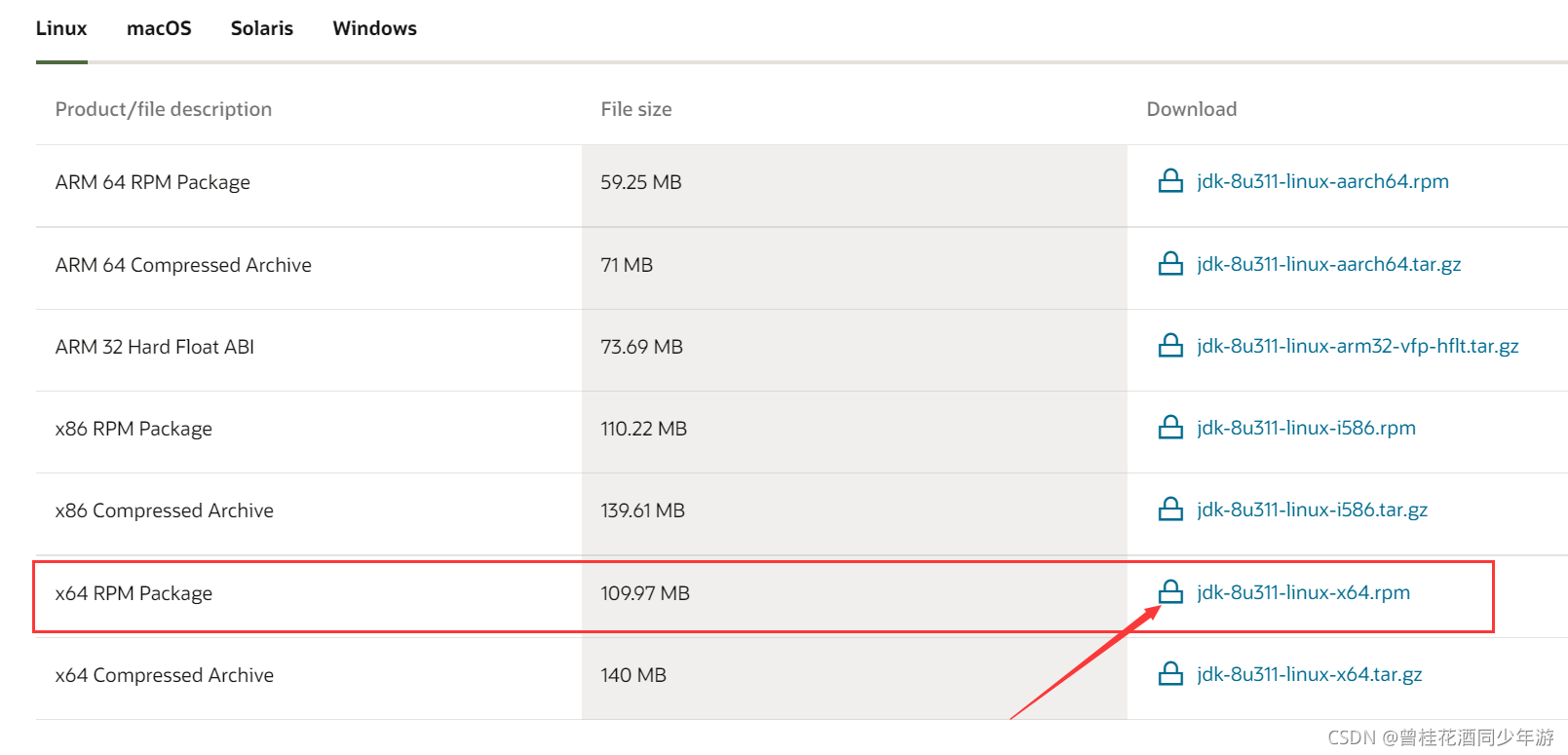Screen dimensions: 1568x755
Task: Click lock icon beside jdk-8u311-linux-x64.rpm
Action: pyautogui.click(x=1170, y=592)
